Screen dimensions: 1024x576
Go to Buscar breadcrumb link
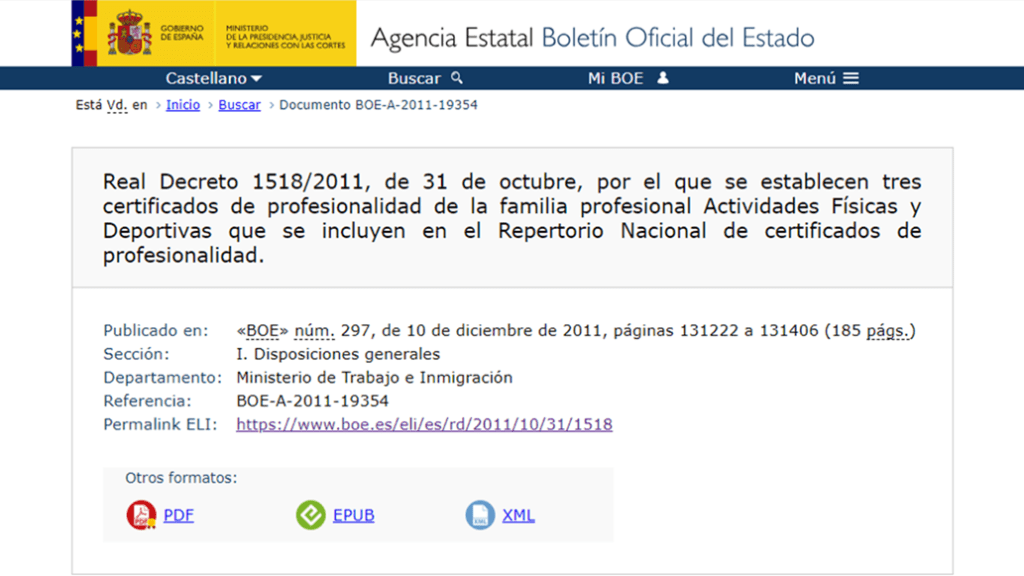pos(239,104)
